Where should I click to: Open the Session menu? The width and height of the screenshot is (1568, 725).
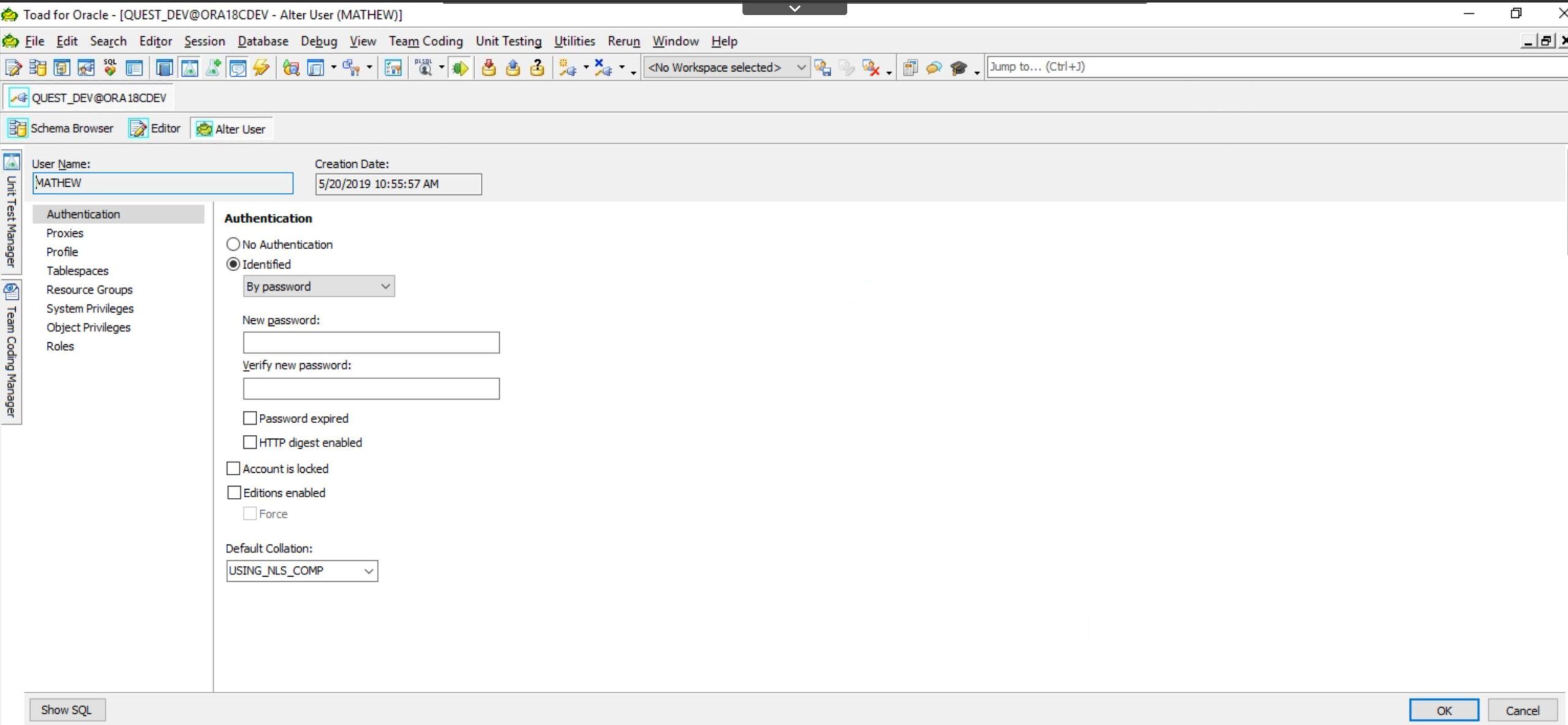point(205,41)
